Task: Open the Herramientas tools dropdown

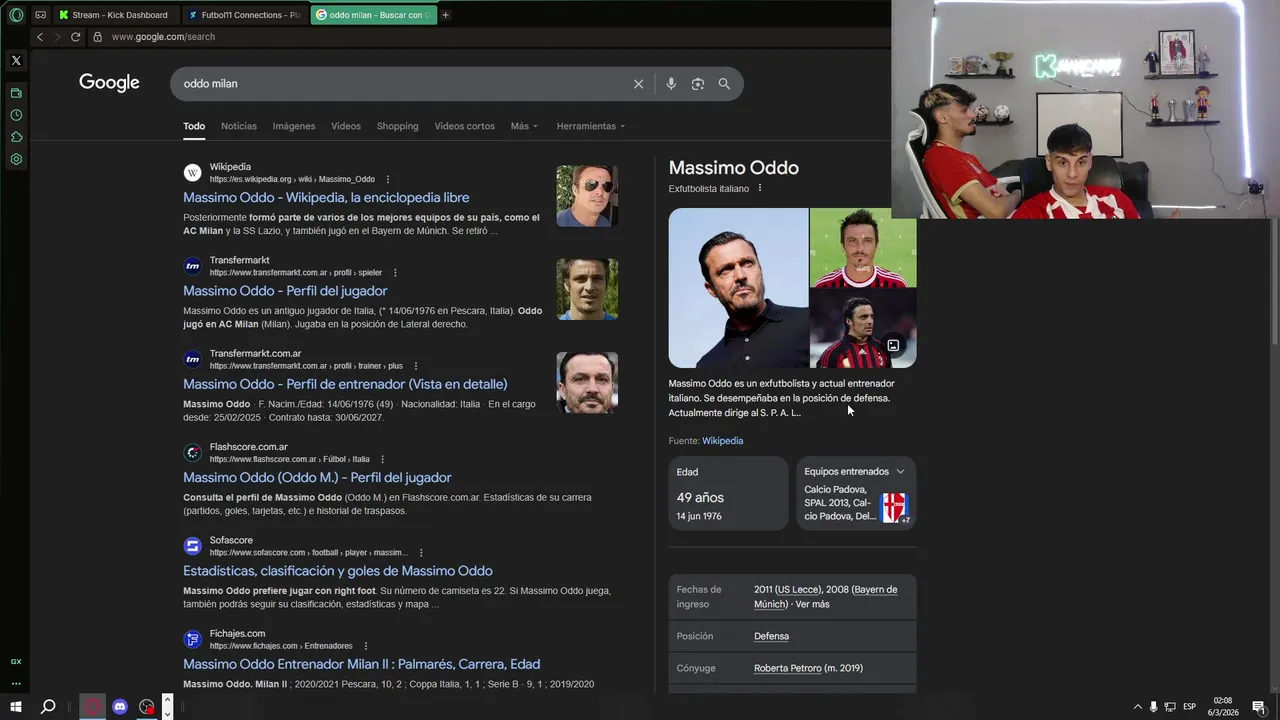Action: point(591,126)
